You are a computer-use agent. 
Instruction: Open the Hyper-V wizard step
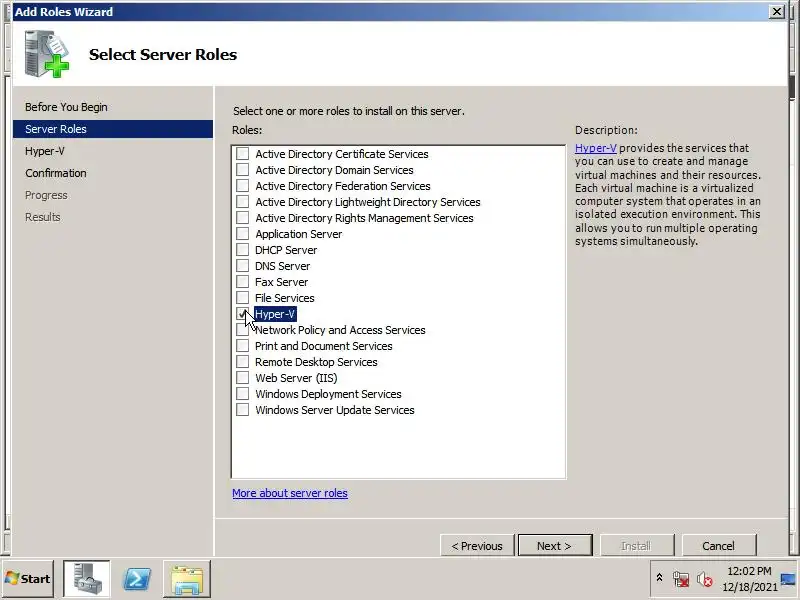(45, 151)
